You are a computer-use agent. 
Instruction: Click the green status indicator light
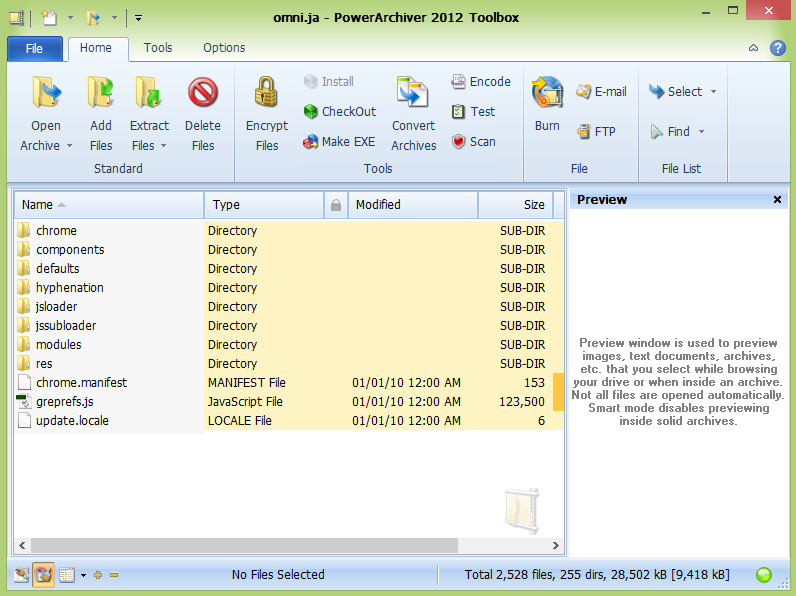[764, 575]
